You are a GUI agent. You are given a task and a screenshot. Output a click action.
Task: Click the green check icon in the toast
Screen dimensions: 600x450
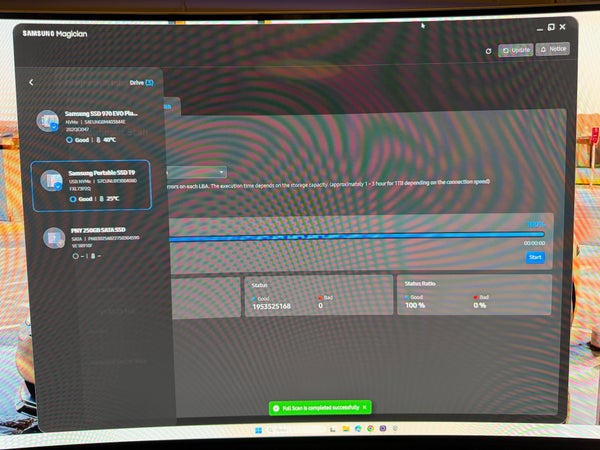276,409
